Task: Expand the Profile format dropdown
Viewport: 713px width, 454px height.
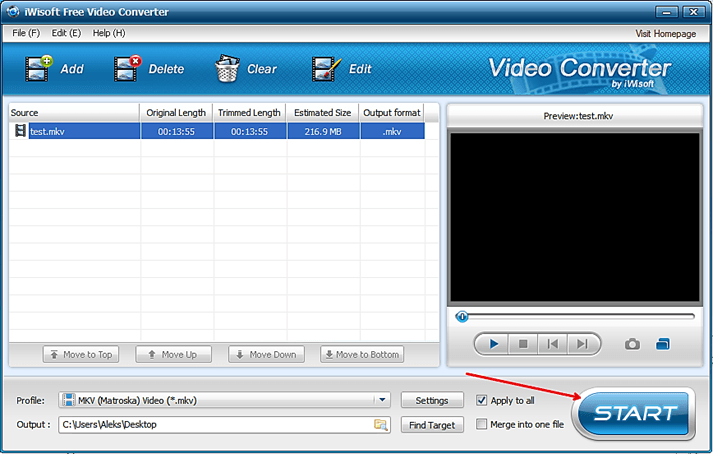Action: tap(382, 400)
